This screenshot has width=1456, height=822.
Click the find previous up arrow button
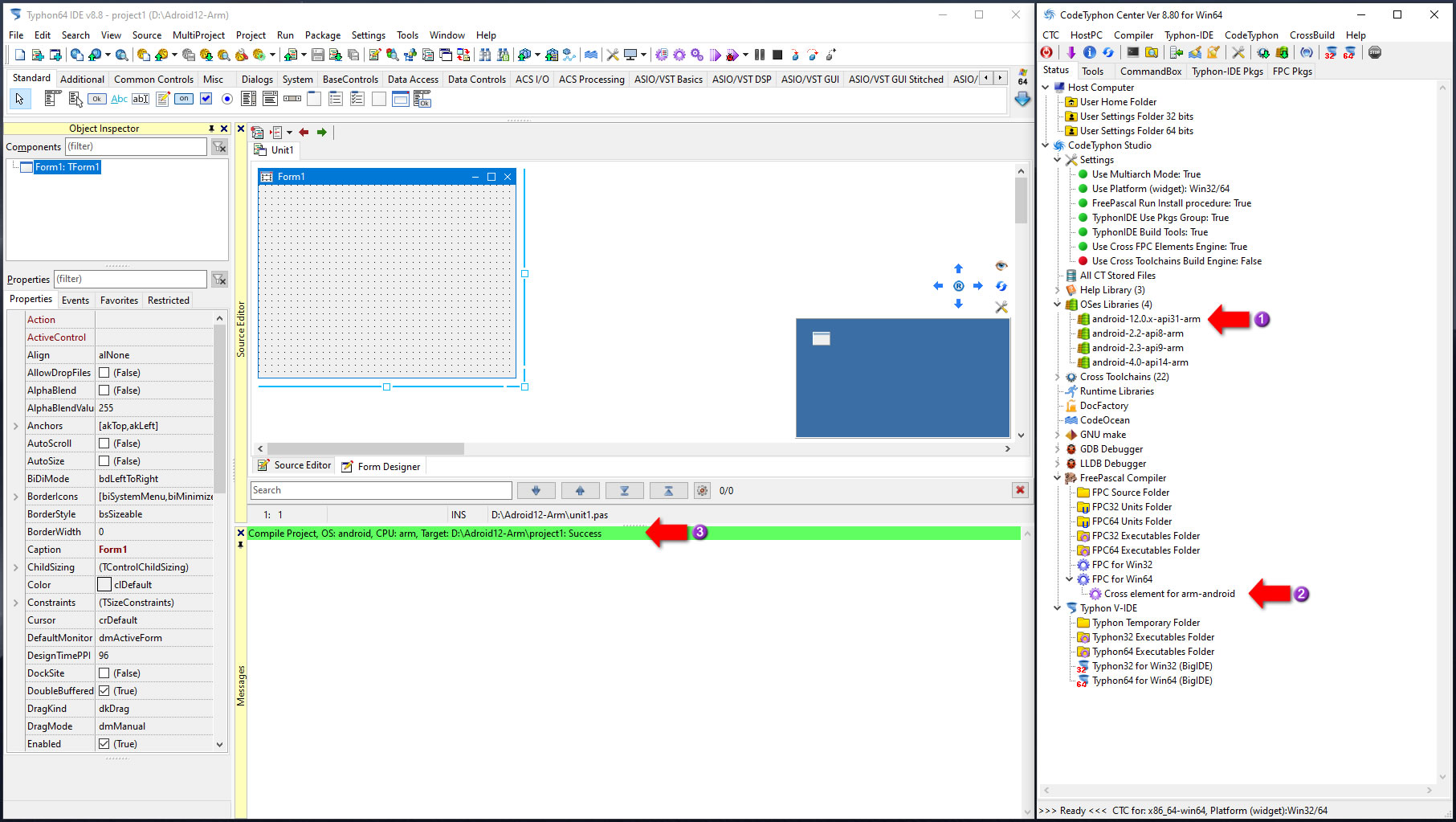click(580, 490)
